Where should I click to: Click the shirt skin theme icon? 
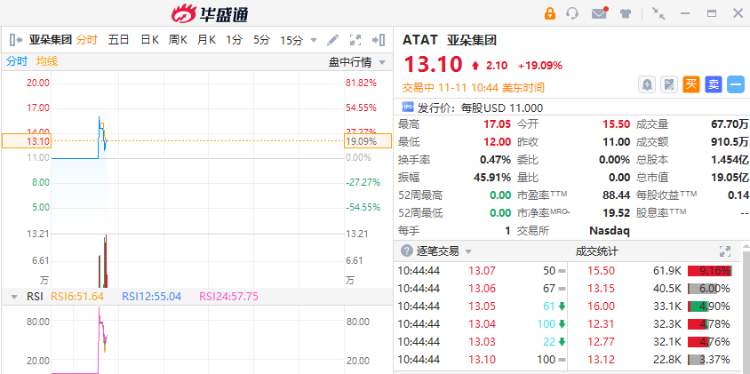[x=625, y=13]
